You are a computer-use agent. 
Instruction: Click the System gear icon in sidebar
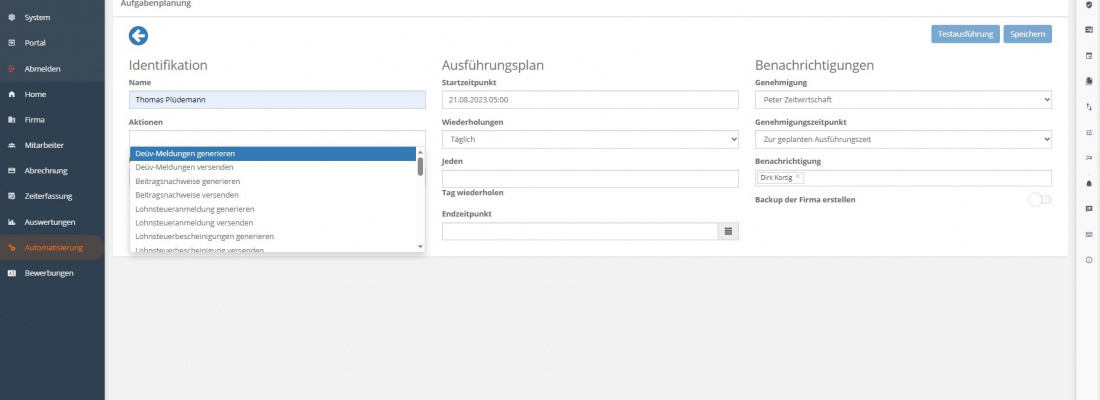pyautogui.click(x=11, y=17)
